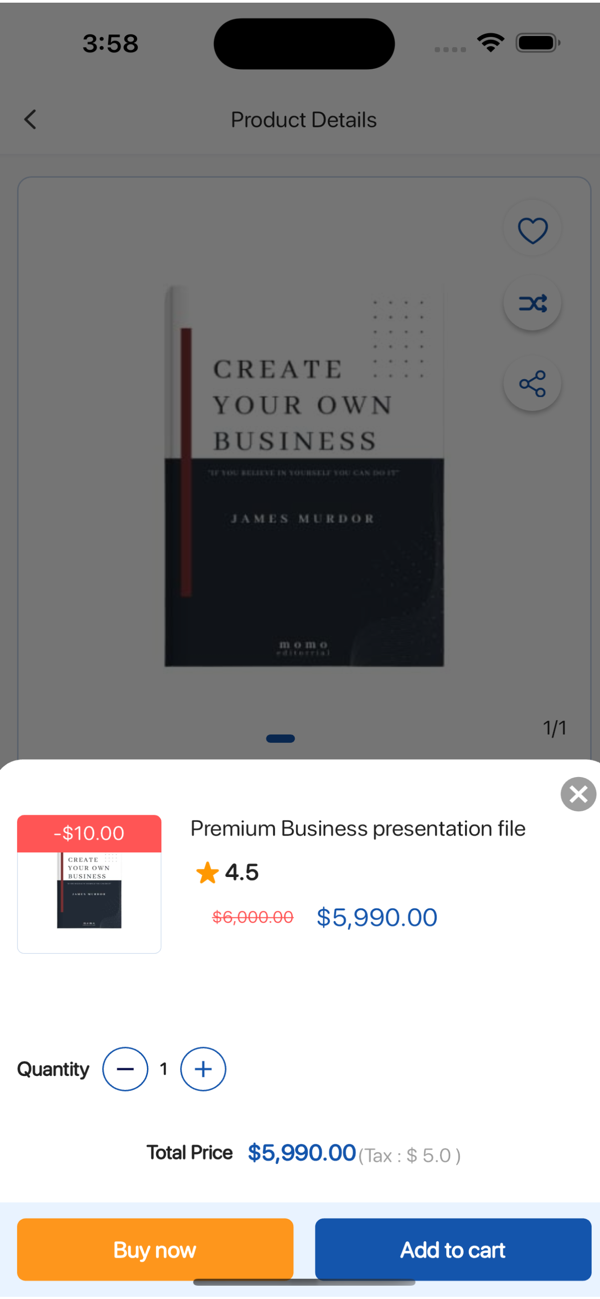Tap the Total Price amount
This screenshot has width=600, height=1299.
(302, 1153)
